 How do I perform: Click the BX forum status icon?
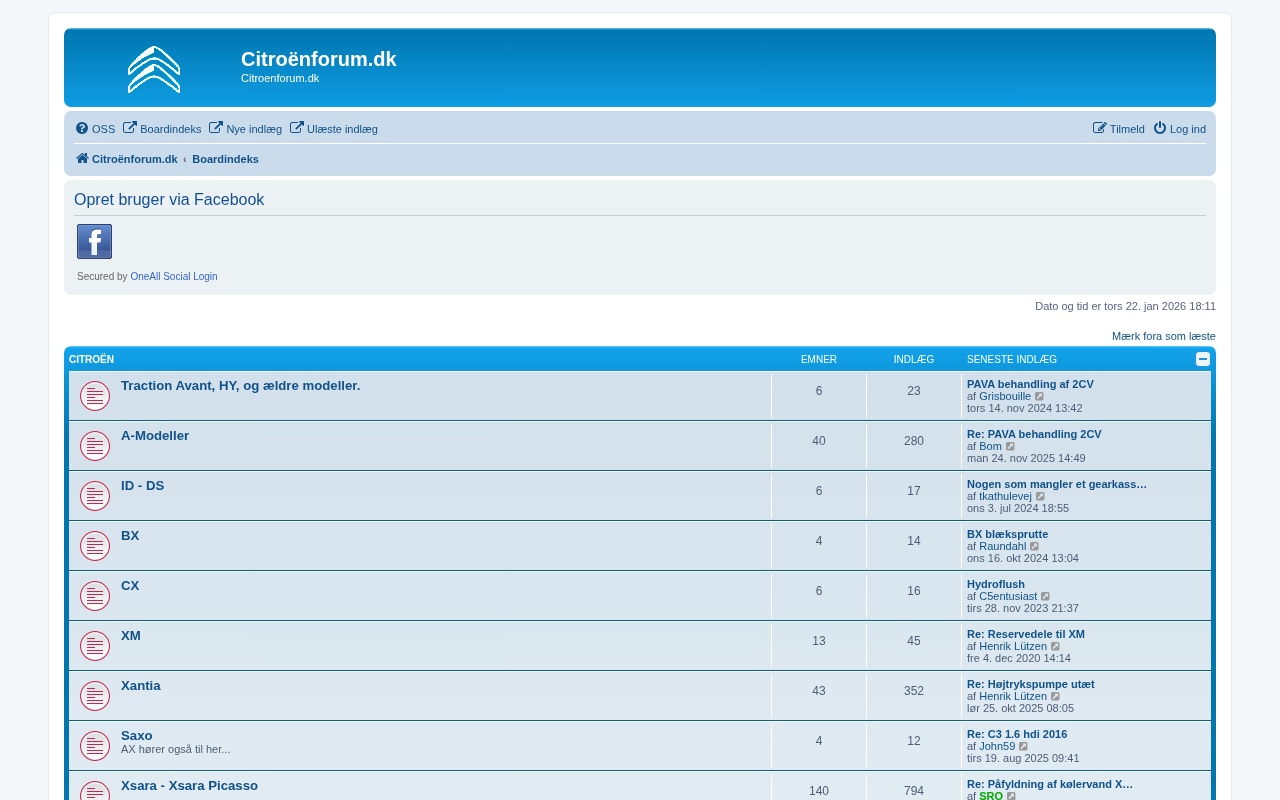tap(95, 546)
